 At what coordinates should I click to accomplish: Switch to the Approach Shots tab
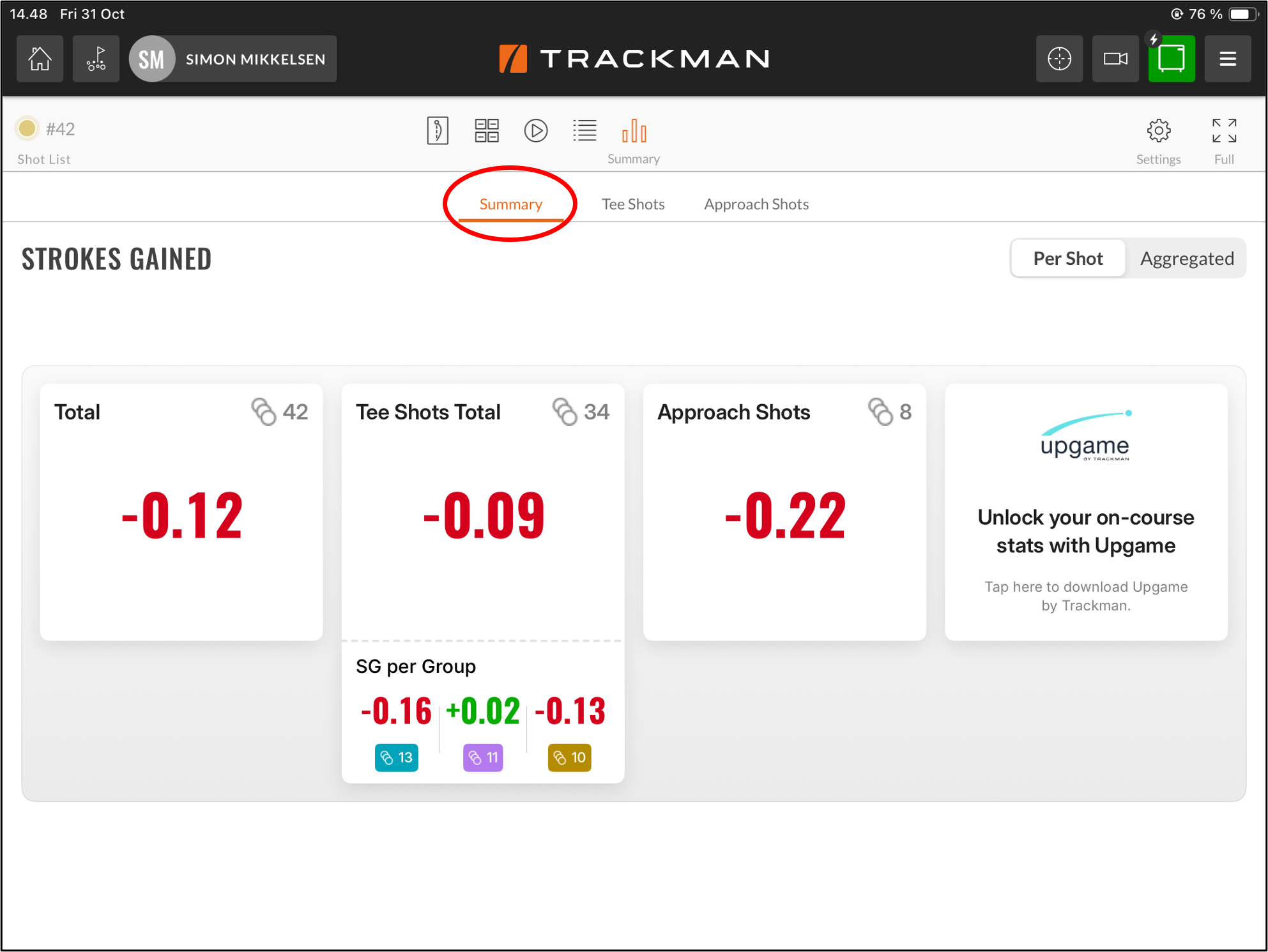coord(756,204)
